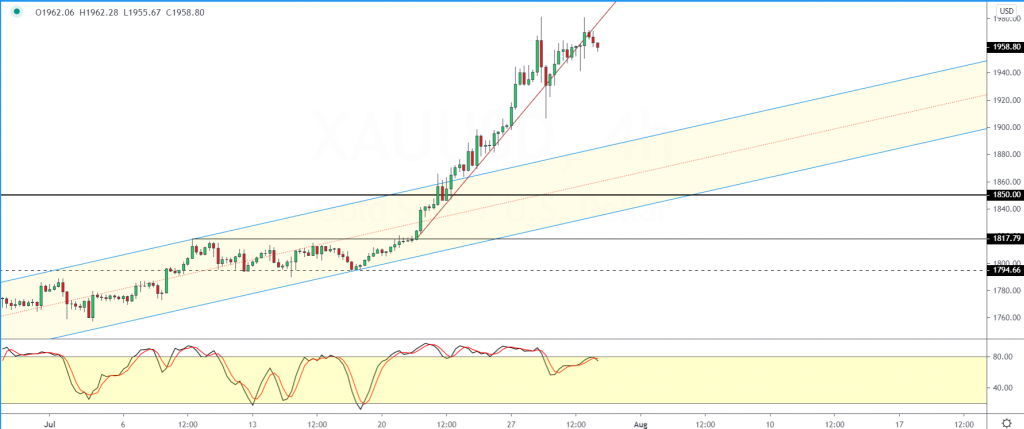Select the 1817.79 price level label

(1005, 239)
